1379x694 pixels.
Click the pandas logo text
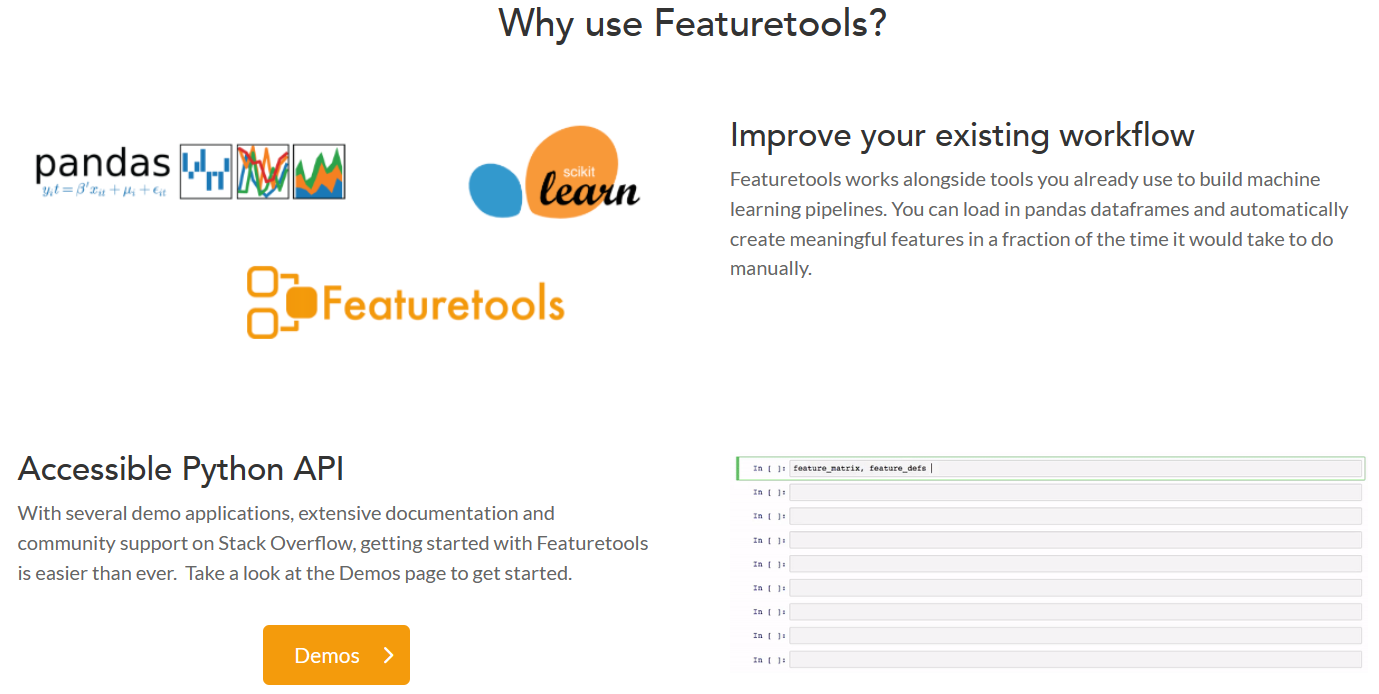tap(102, 163)
